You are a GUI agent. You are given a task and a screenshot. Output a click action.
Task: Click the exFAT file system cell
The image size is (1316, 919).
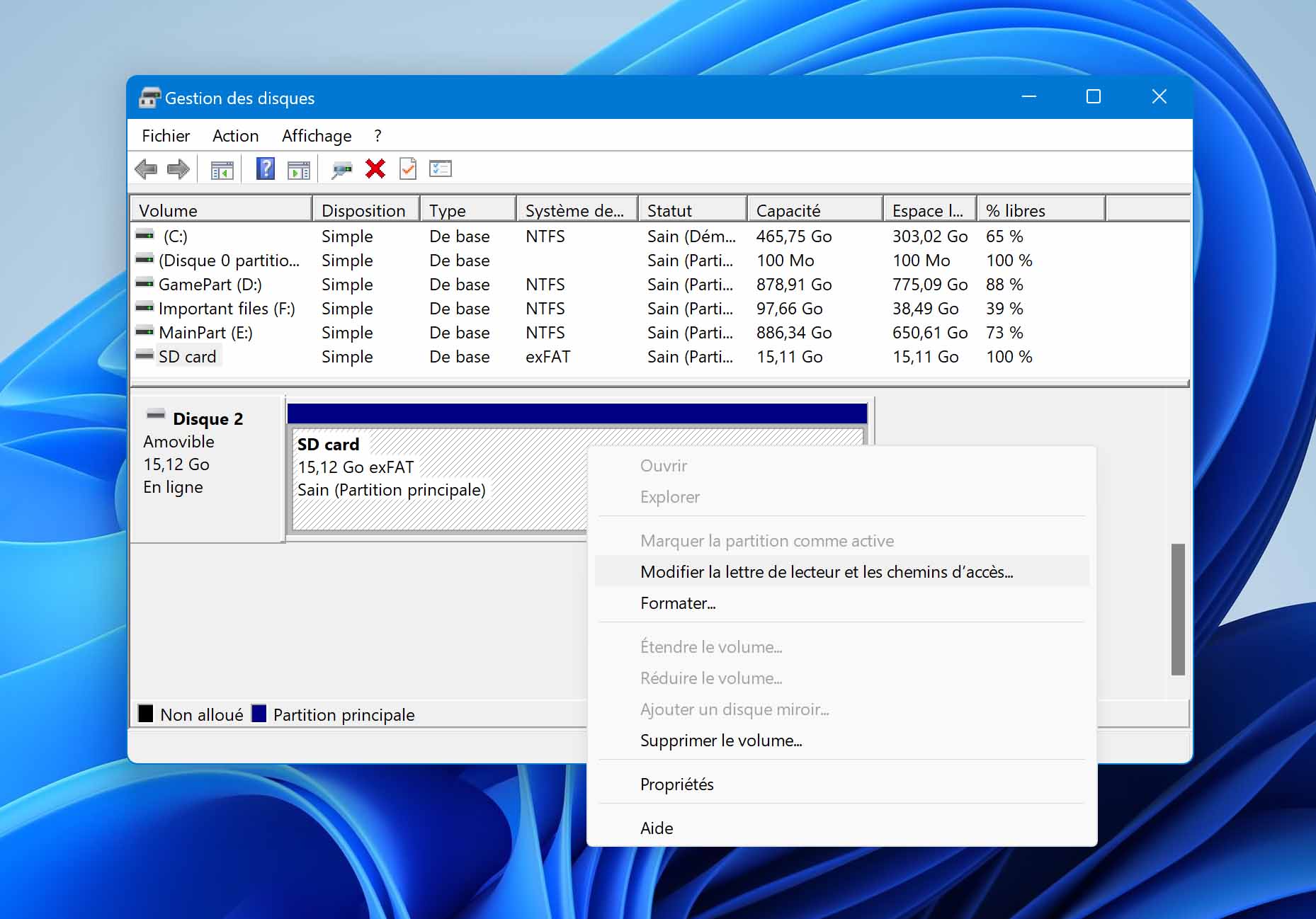tap(548, 356)
